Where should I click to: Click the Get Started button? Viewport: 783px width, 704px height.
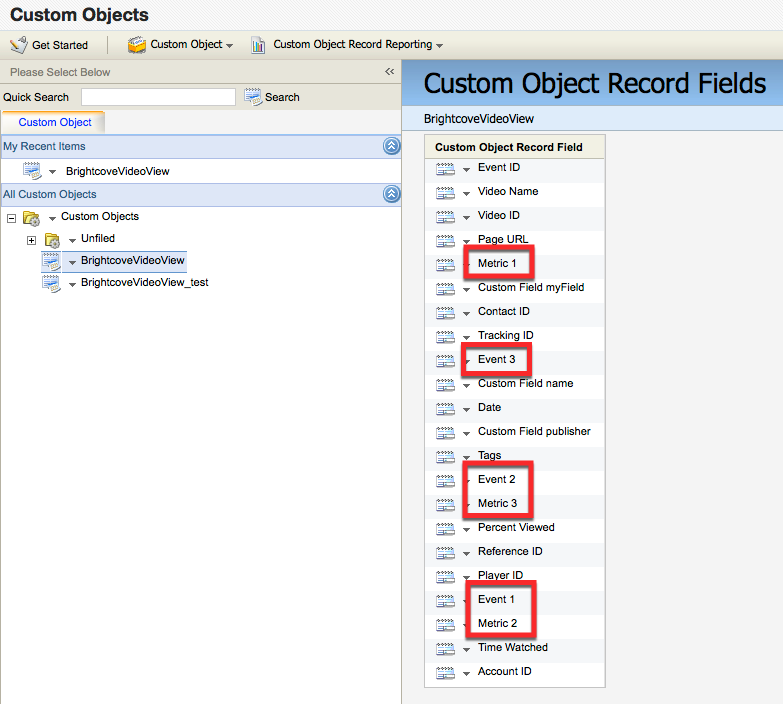pyautogui.click(x=59, y=45)
